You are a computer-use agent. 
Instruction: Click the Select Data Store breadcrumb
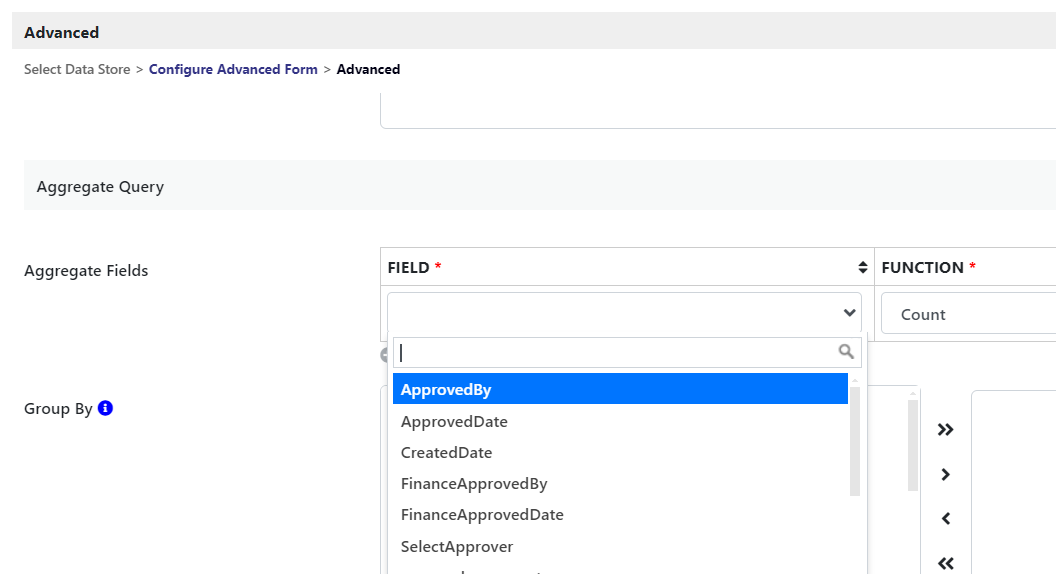(x=77, y=69)
